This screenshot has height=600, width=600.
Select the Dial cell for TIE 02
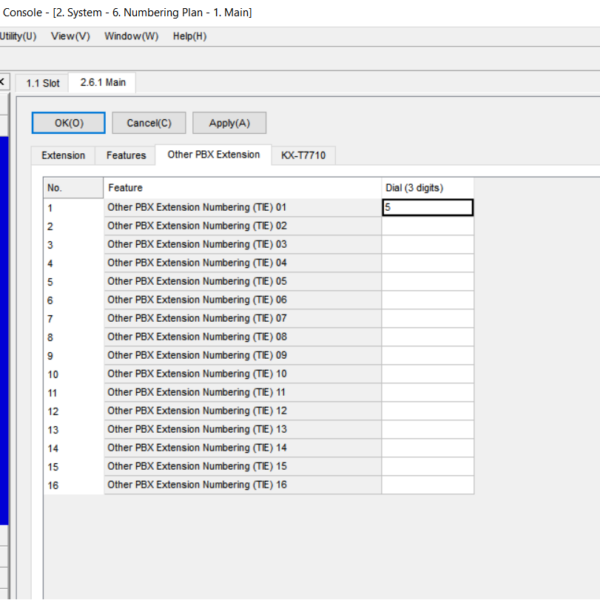(427, 226)
